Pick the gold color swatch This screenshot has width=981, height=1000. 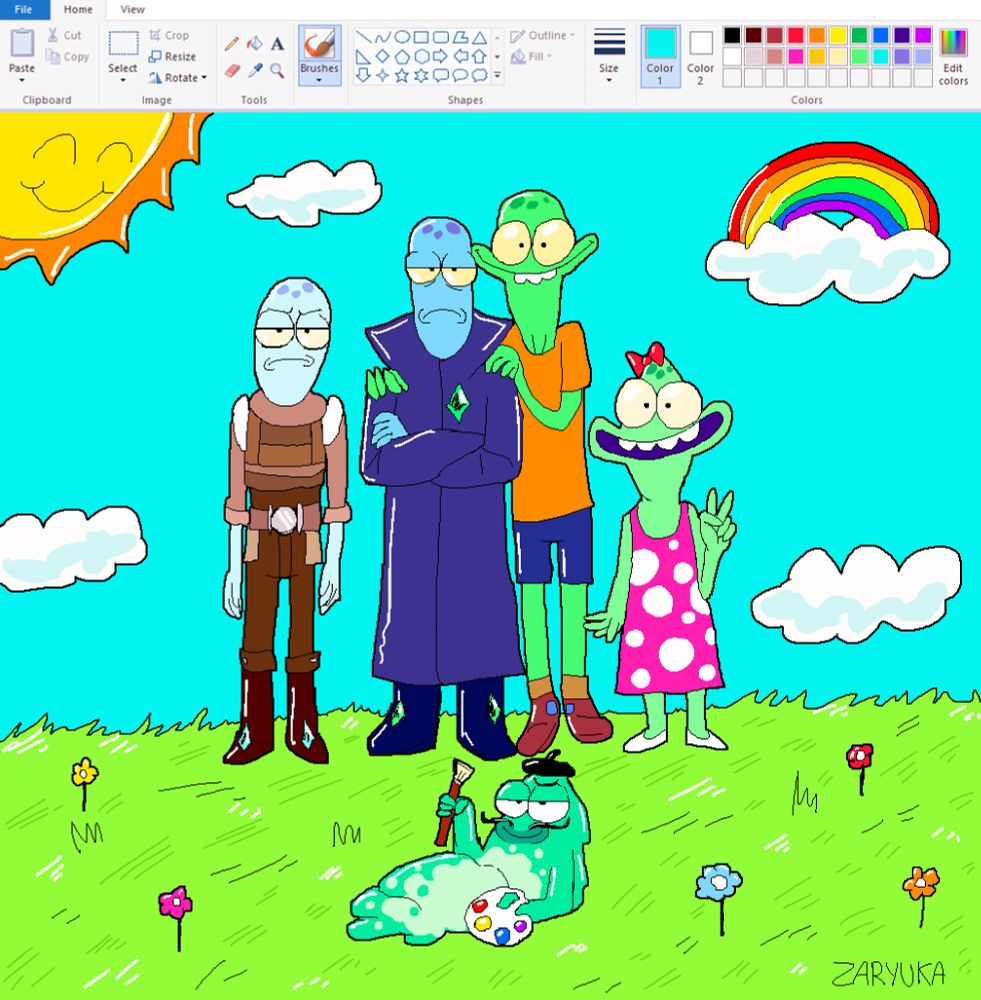816,56
